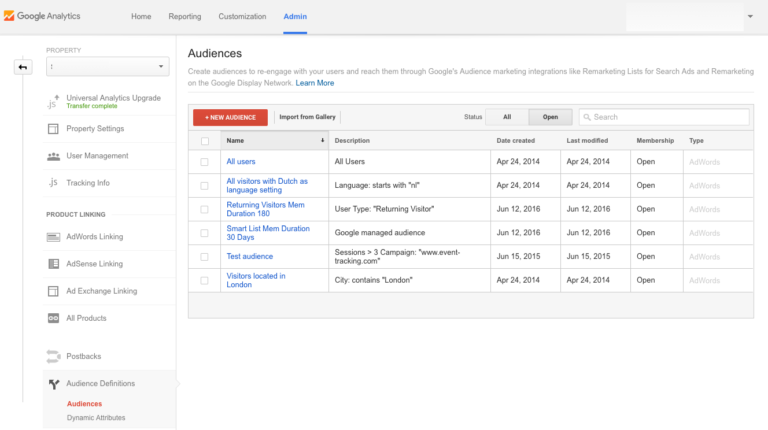Select checkbox beside Visitors located in London
The width and height of the screenshot is (768, 430).
[205, 281]
